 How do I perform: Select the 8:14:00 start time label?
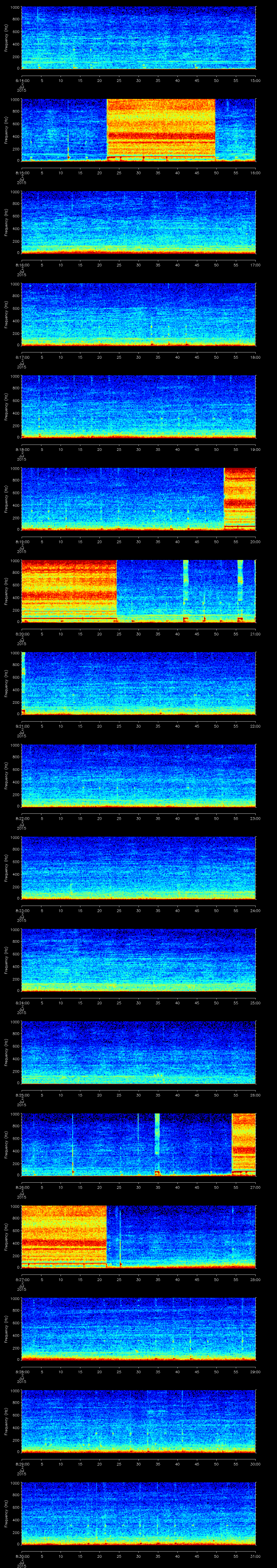(x=21, y=80)
